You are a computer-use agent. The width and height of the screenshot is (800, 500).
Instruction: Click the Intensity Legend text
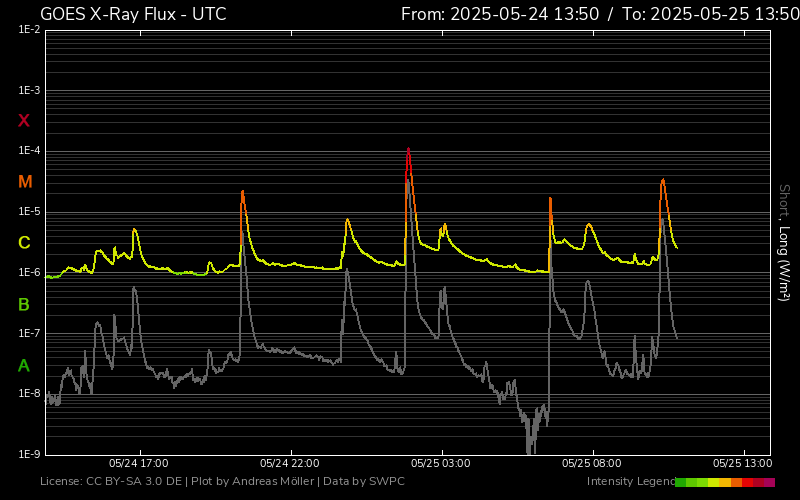tap(630, 482)
